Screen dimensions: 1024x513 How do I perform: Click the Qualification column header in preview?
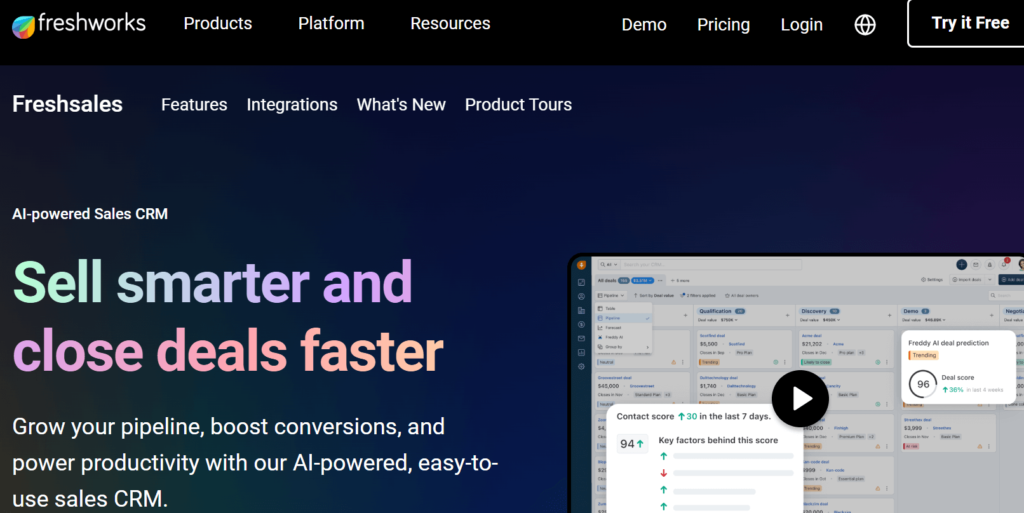[x=715, y=311]
